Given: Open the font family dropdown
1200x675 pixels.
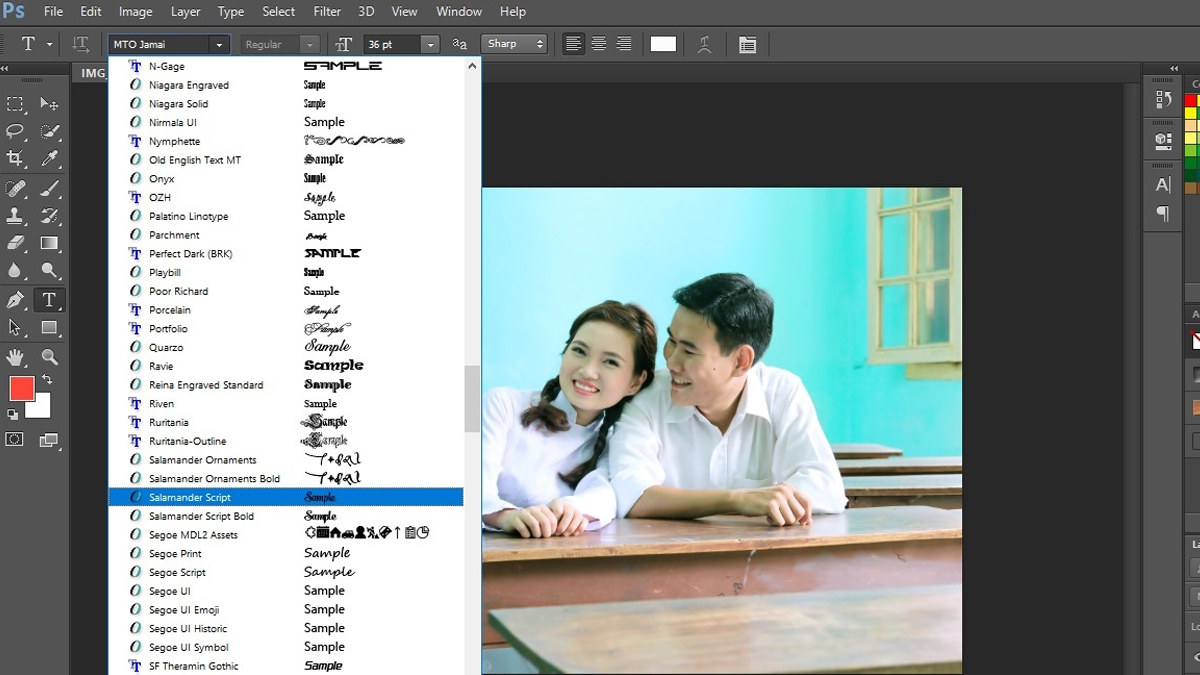Looking at the screenshot, I should (220, 44).
